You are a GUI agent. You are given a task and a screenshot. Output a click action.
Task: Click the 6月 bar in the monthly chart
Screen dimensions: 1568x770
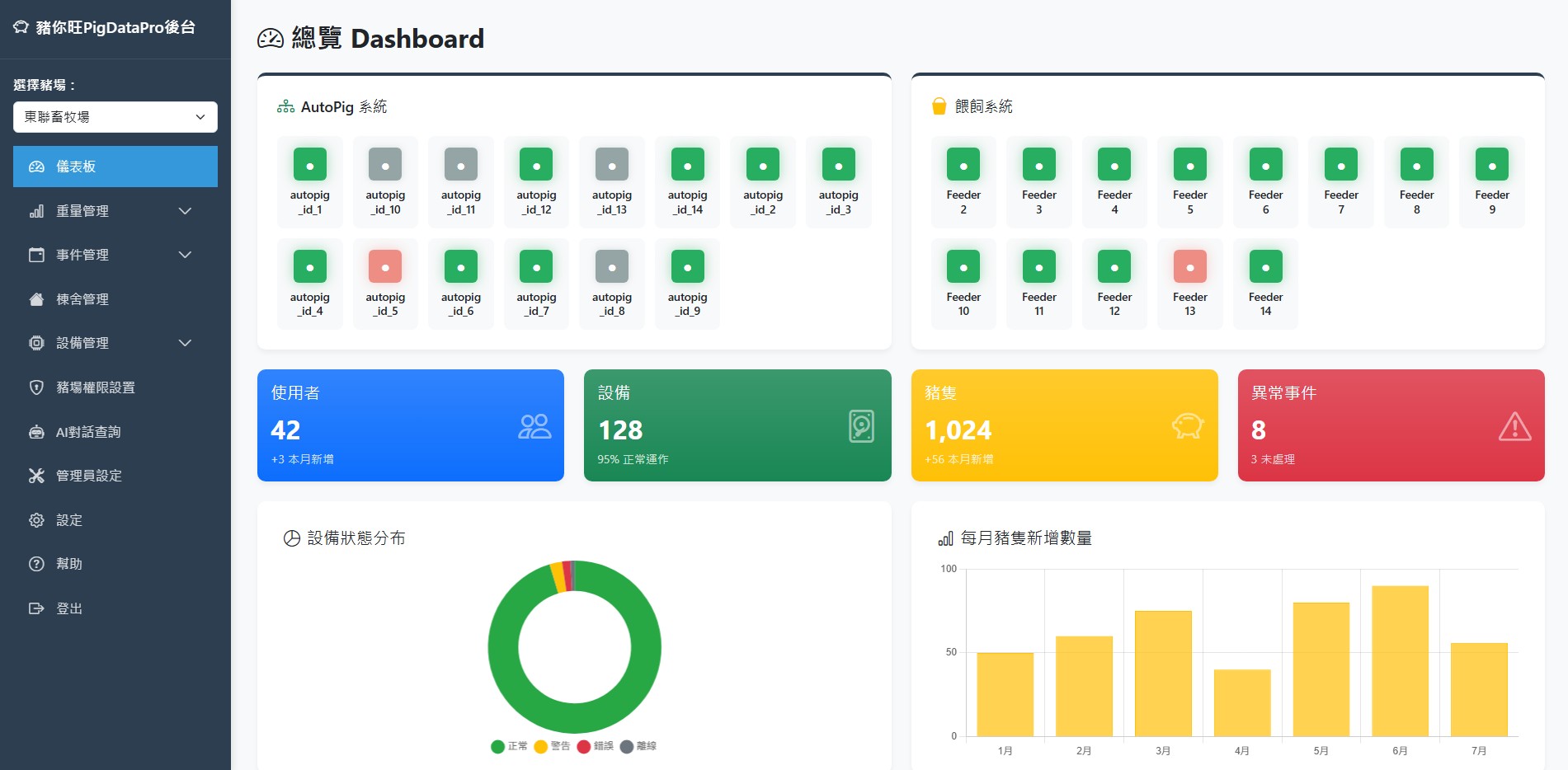1400,661
